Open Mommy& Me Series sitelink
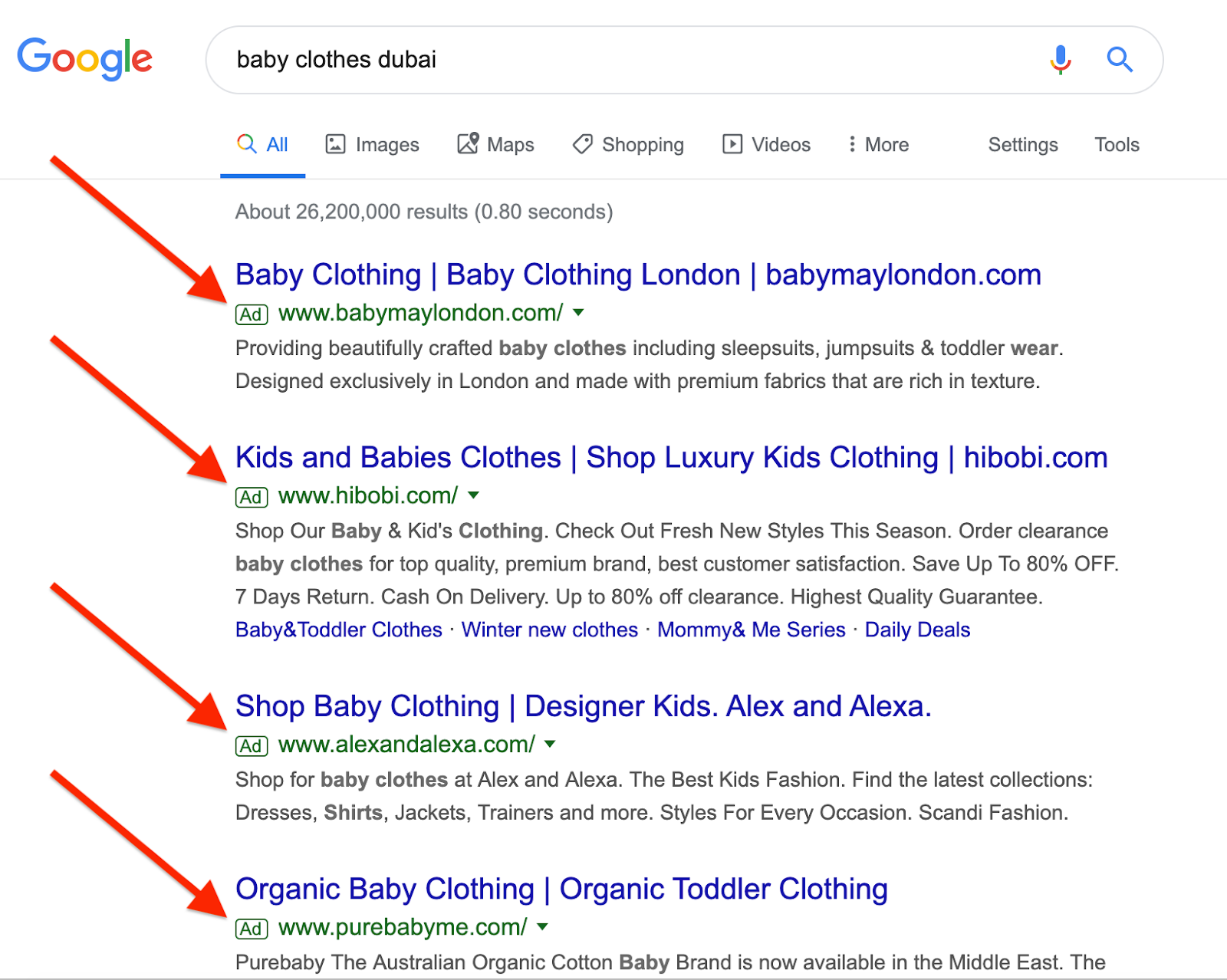 point(752,630)
